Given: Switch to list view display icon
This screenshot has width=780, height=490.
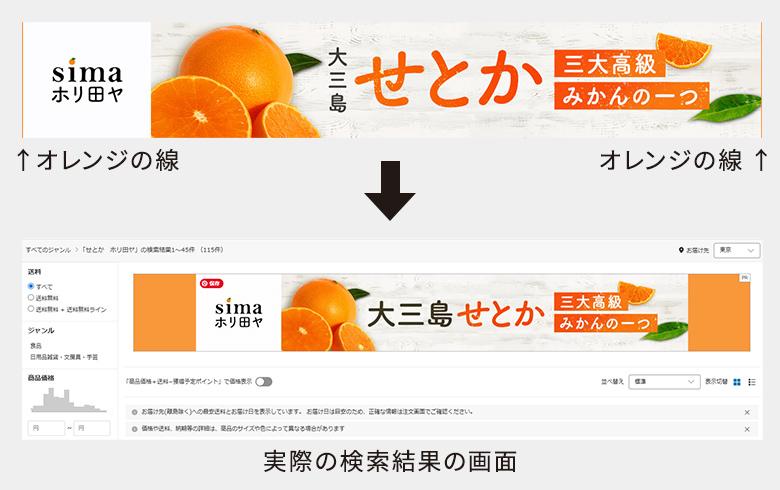Looking at the screenshot, I should [752, 382].
